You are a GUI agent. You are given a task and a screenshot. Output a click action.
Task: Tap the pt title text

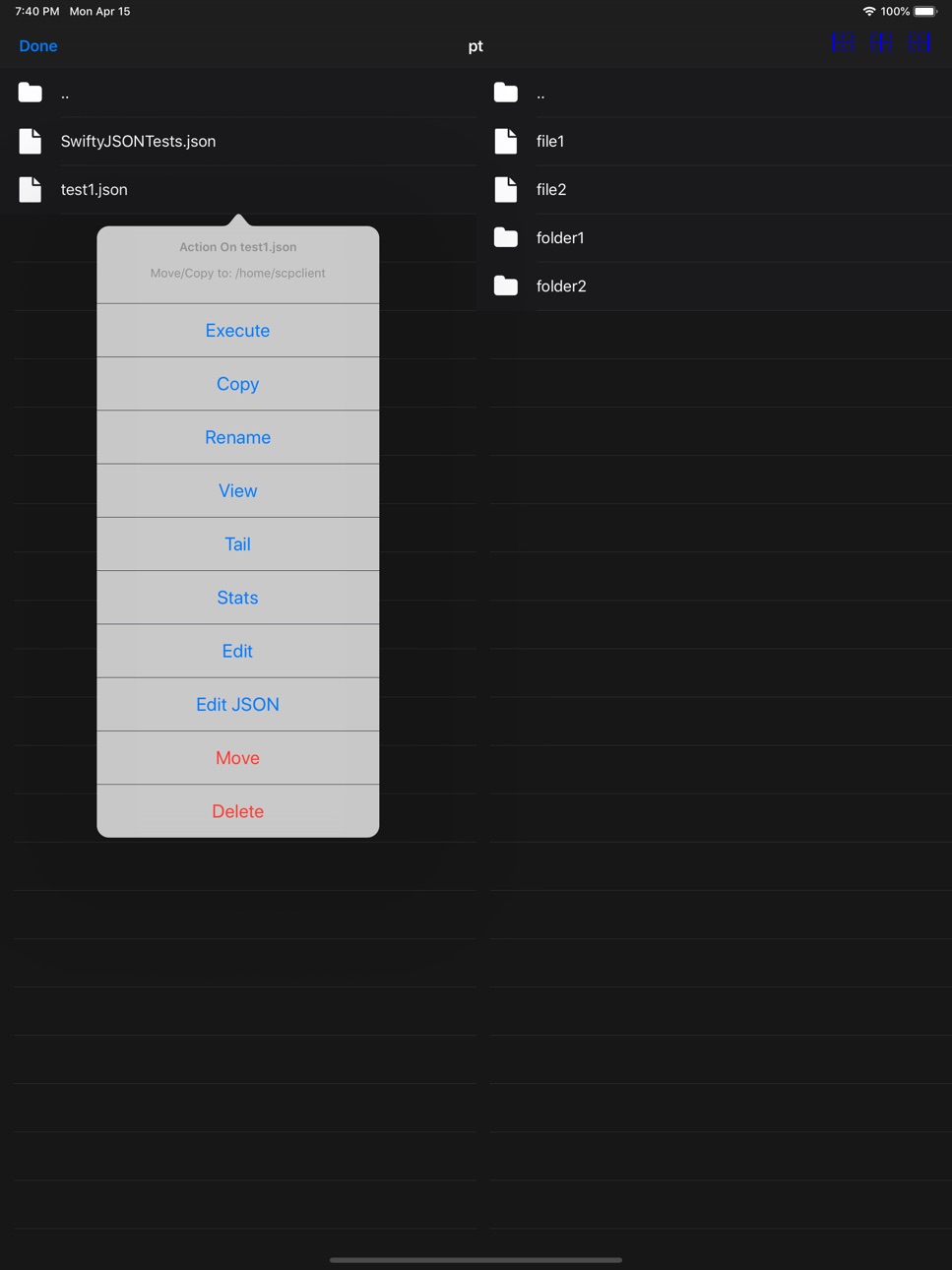click(476, 46)
